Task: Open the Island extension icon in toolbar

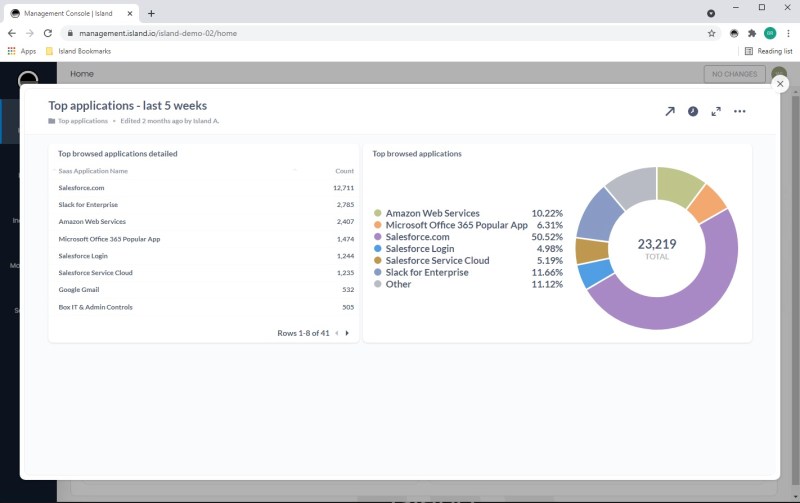Action: 734,33
